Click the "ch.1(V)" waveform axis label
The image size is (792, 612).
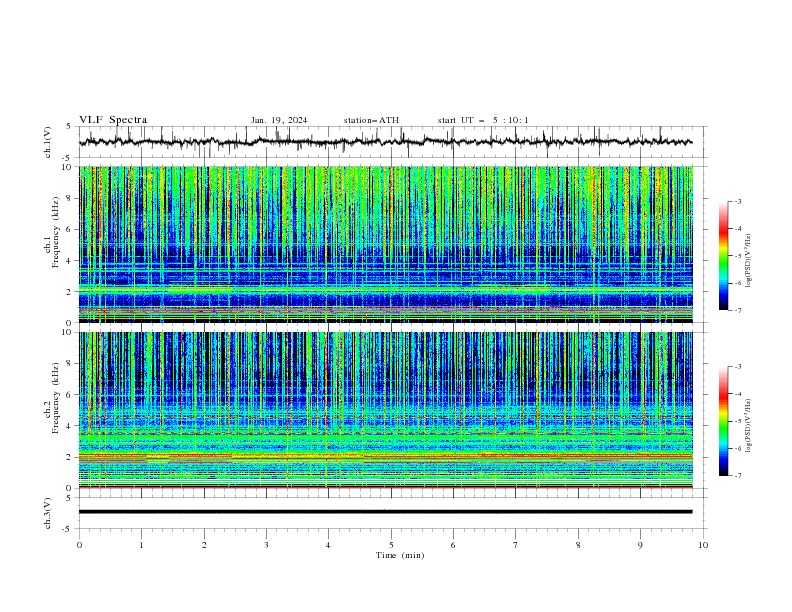[48, 142]
